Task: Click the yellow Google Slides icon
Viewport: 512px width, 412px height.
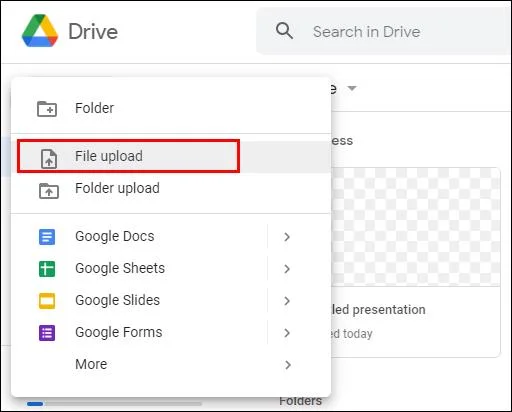Action: point(47,301)
